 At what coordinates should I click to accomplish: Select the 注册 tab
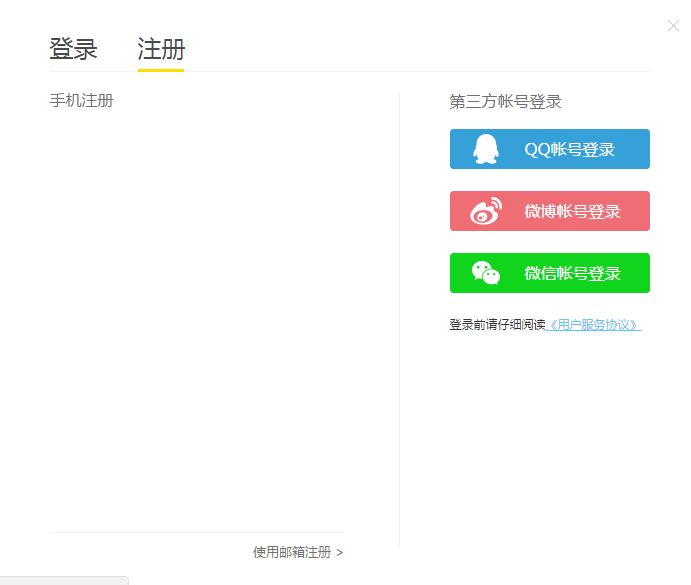pos(161,48)
